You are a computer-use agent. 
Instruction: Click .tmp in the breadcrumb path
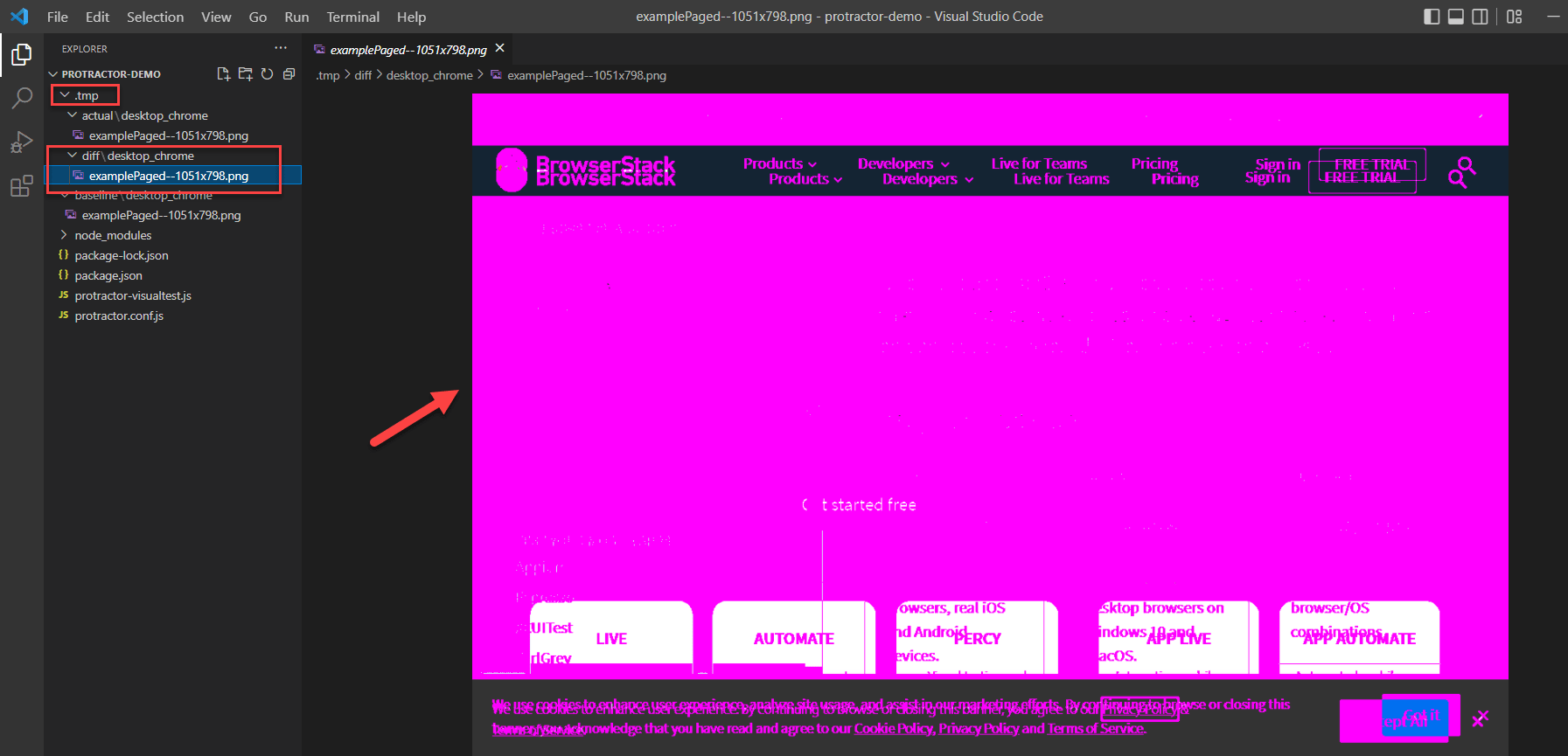click(x=328, y=75)
